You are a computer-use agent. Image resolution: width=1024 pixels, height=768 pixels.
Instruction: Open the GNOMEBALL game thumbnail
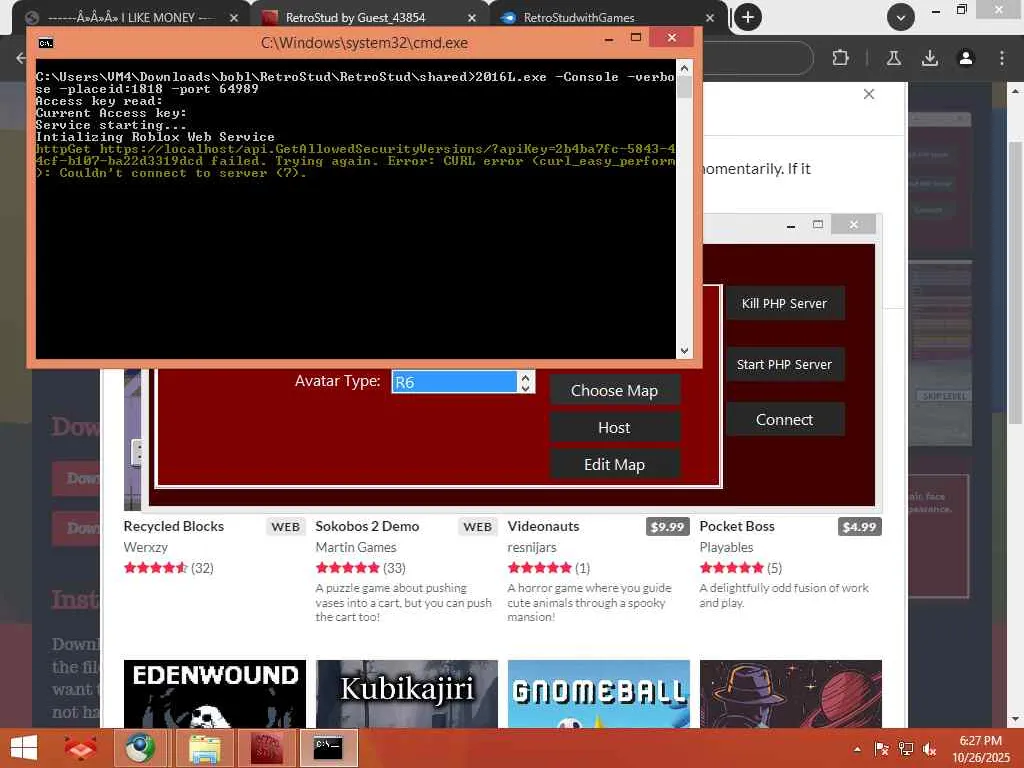[x=599, y=694]
